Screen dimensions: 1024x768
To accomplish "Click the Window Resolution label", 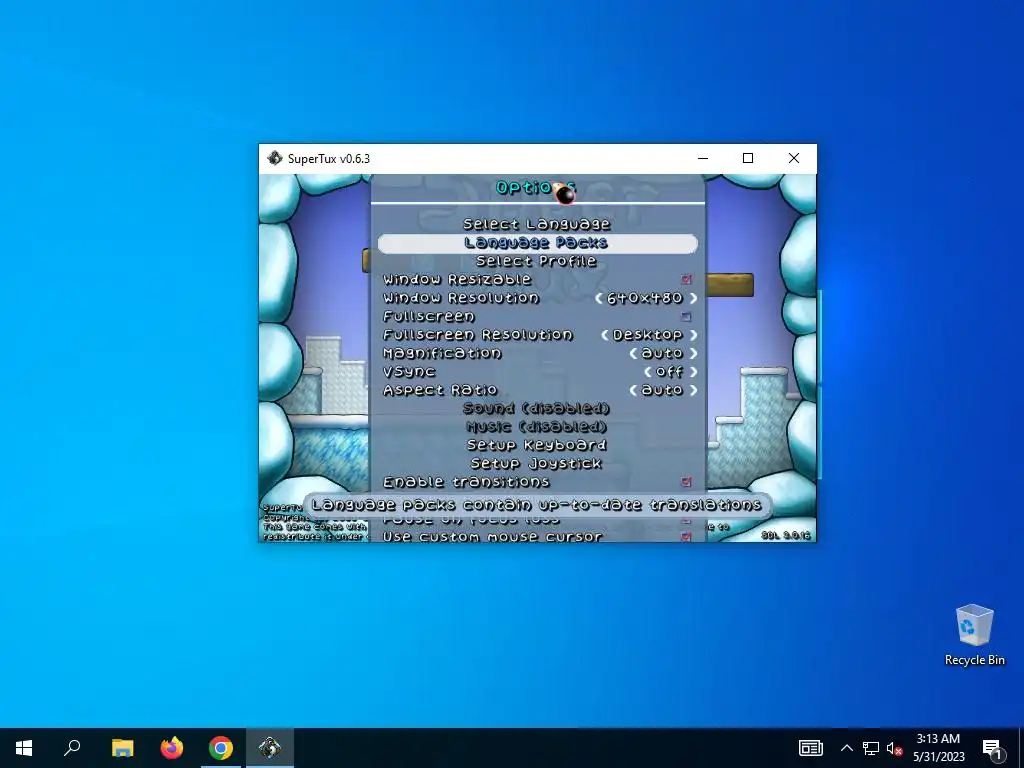I will pos(461,298).
